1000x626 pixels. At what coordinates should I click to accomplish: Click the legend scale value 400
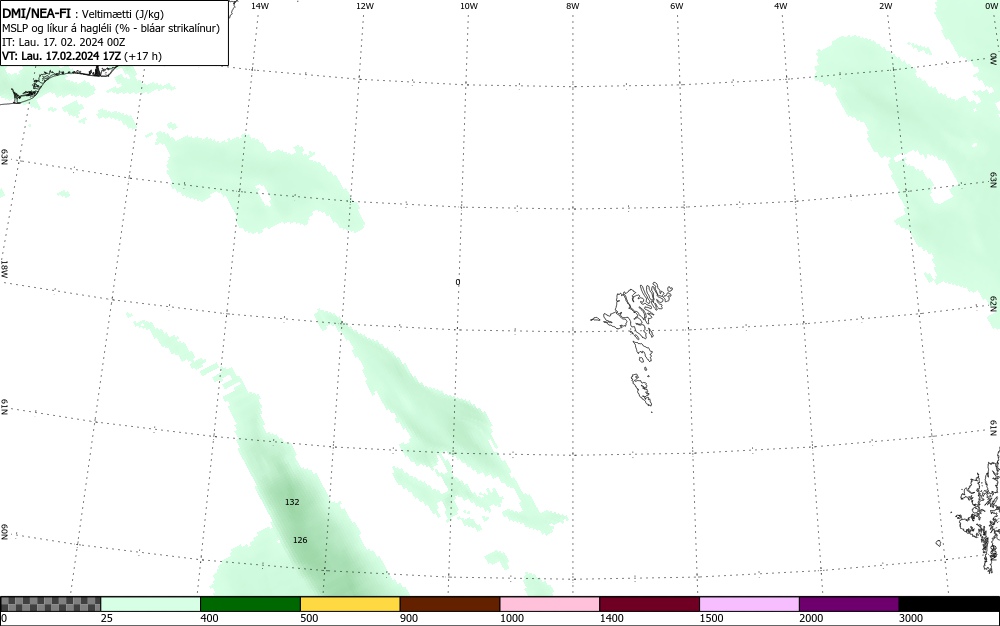point(209,618)
